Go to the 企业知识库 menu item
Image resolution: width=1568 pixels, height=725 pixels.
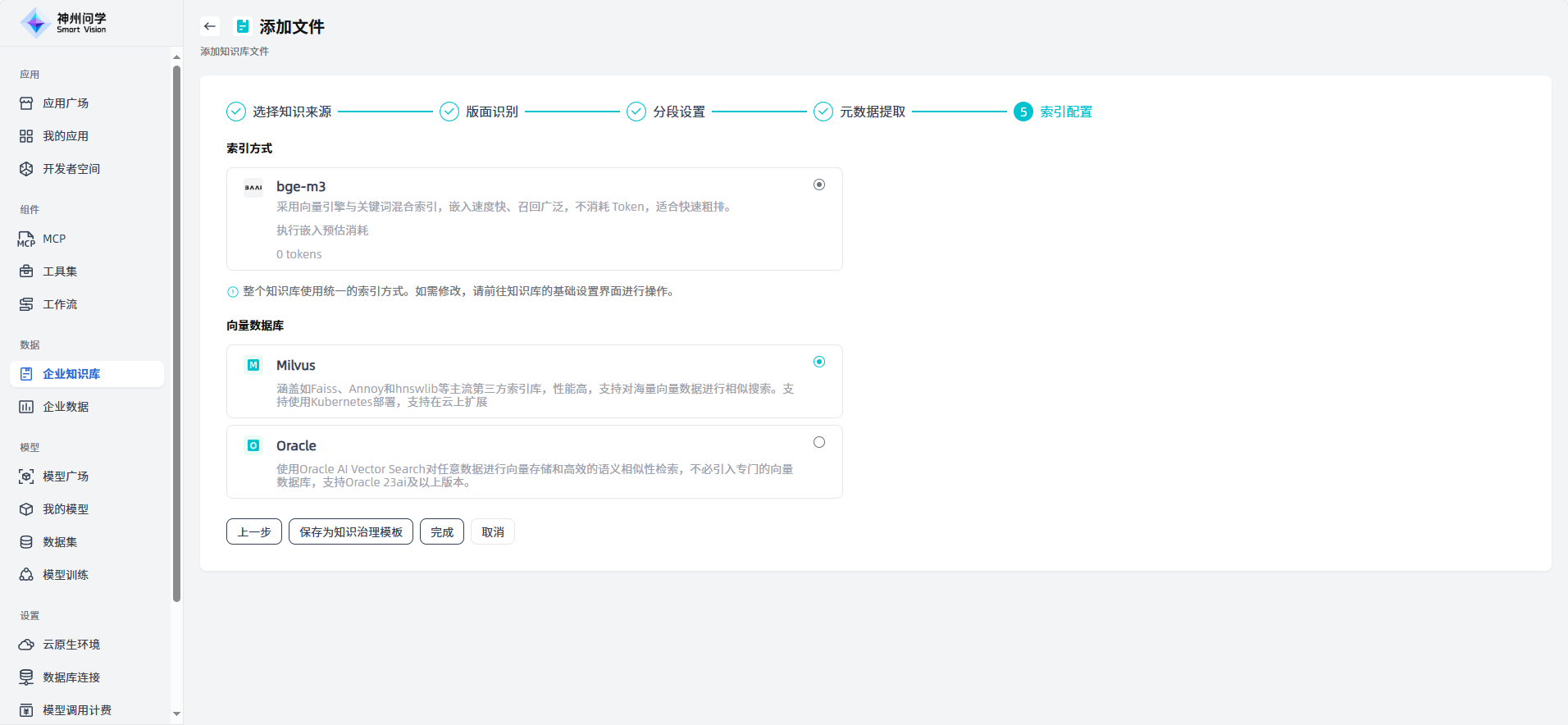71,374
